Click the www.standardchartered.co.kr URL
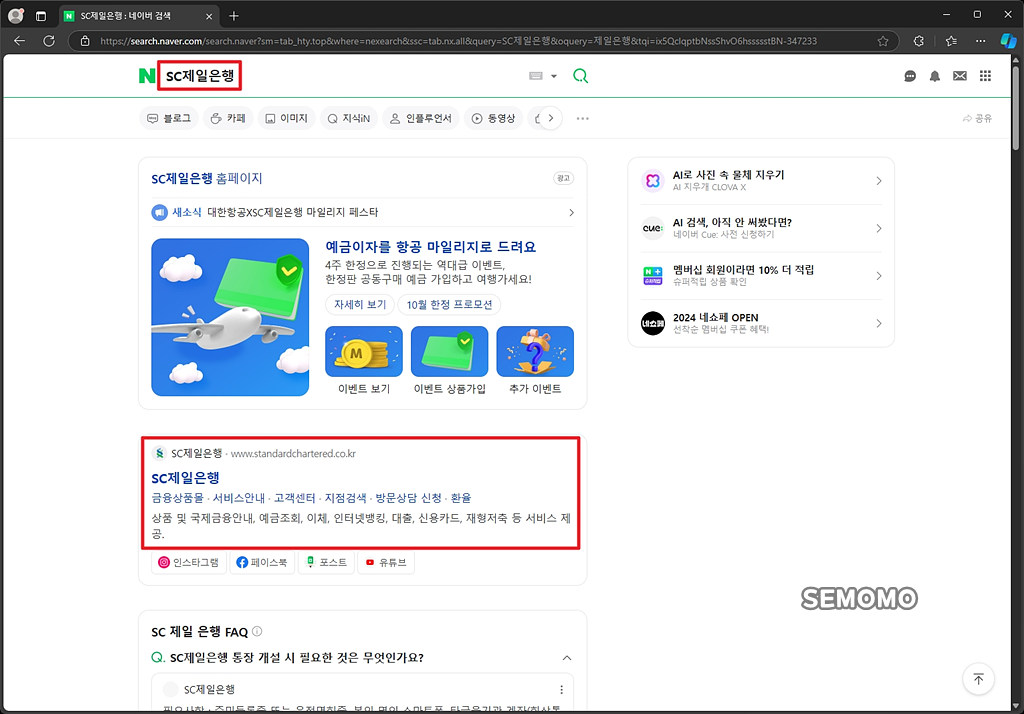 (293, 453)
